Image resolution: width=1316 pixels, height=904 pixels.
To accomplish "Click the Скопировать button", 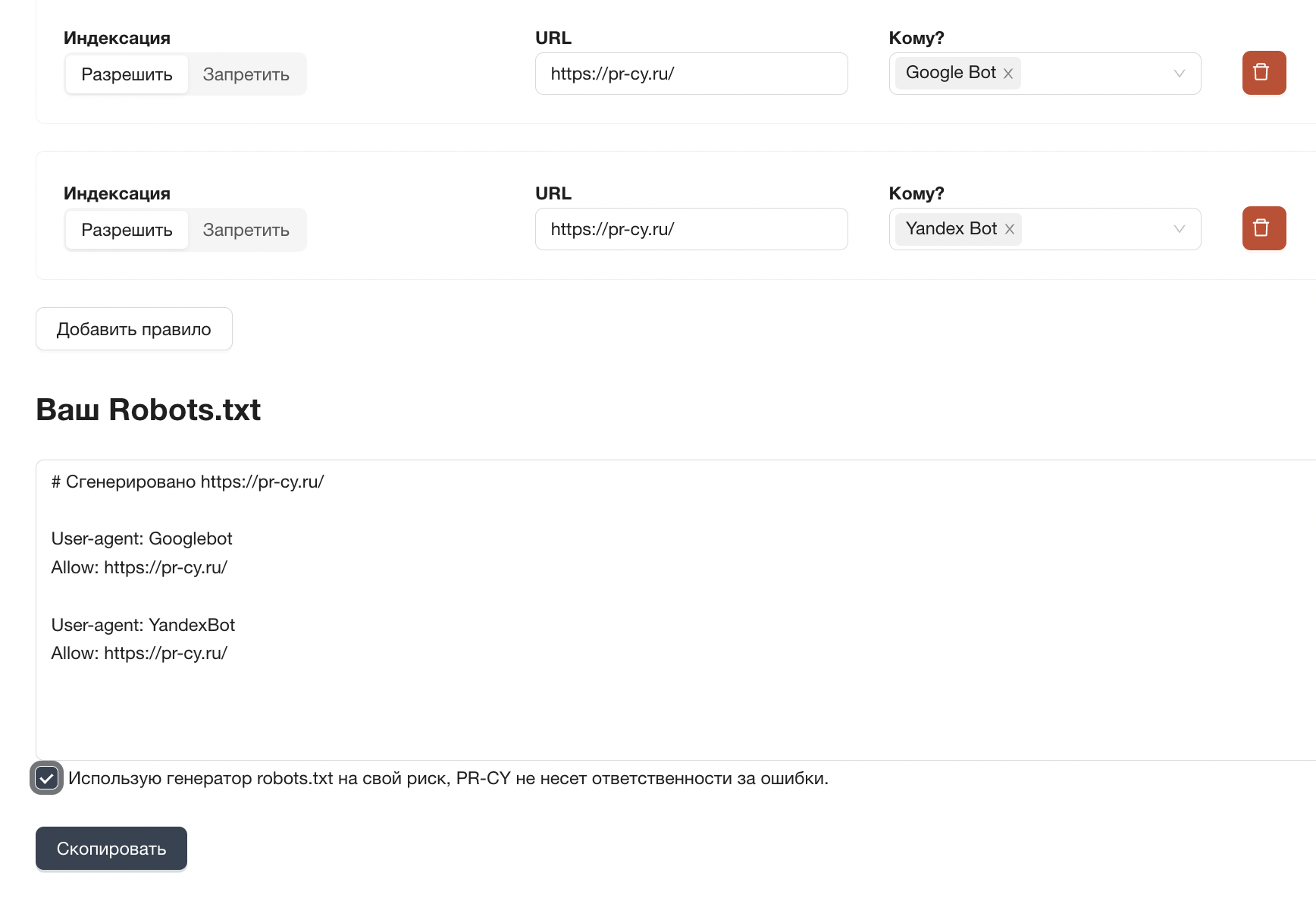I will (x=111, y=849).
